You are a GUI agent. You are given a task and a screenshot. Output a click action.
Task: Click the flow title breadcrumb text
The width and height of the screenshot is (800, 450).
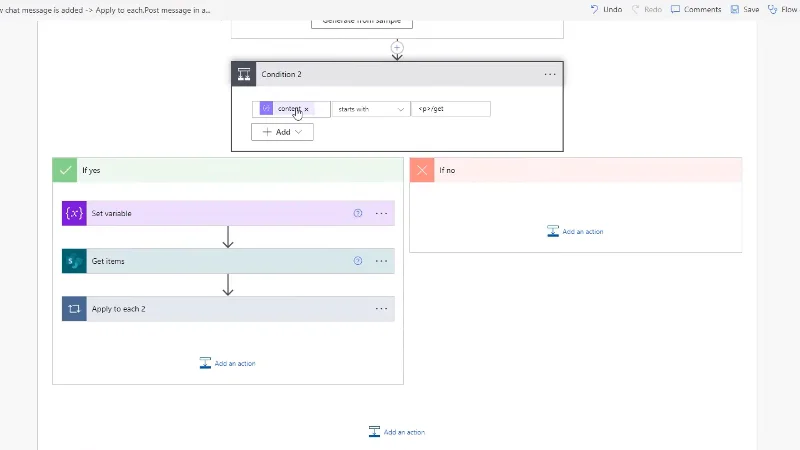105,10
